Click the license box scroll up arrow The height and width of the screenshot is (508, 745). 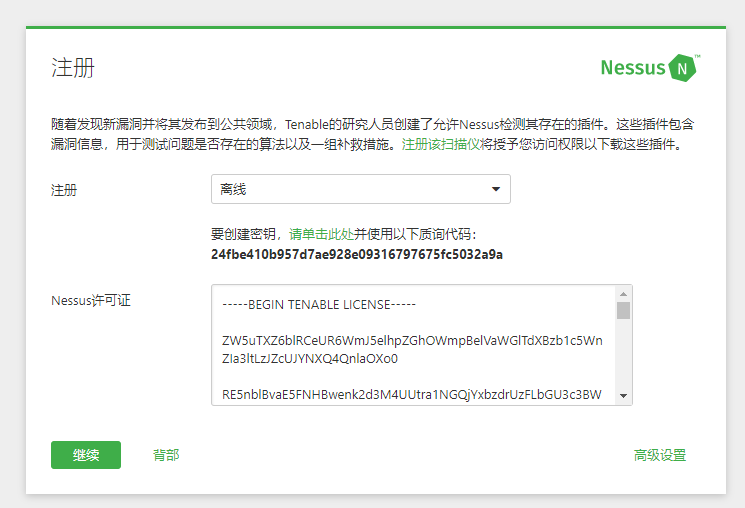(x=623, y=294)
